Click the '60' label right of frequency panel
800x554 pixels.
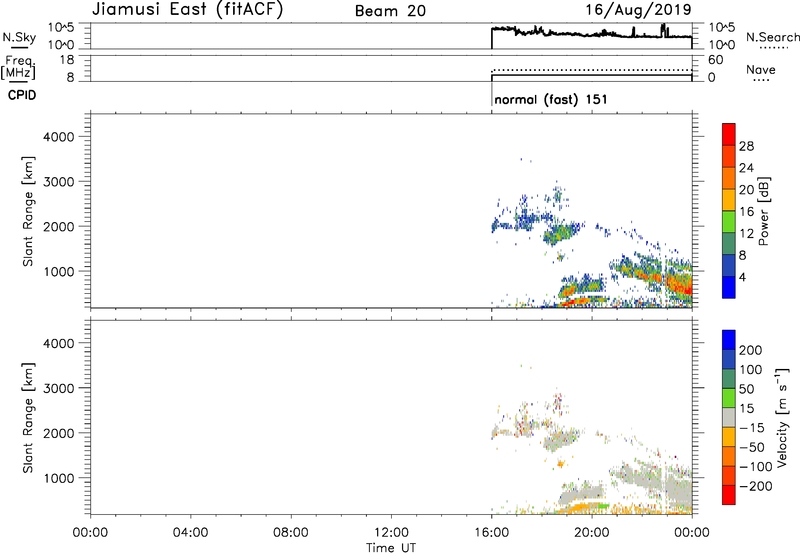click(715, 60)
